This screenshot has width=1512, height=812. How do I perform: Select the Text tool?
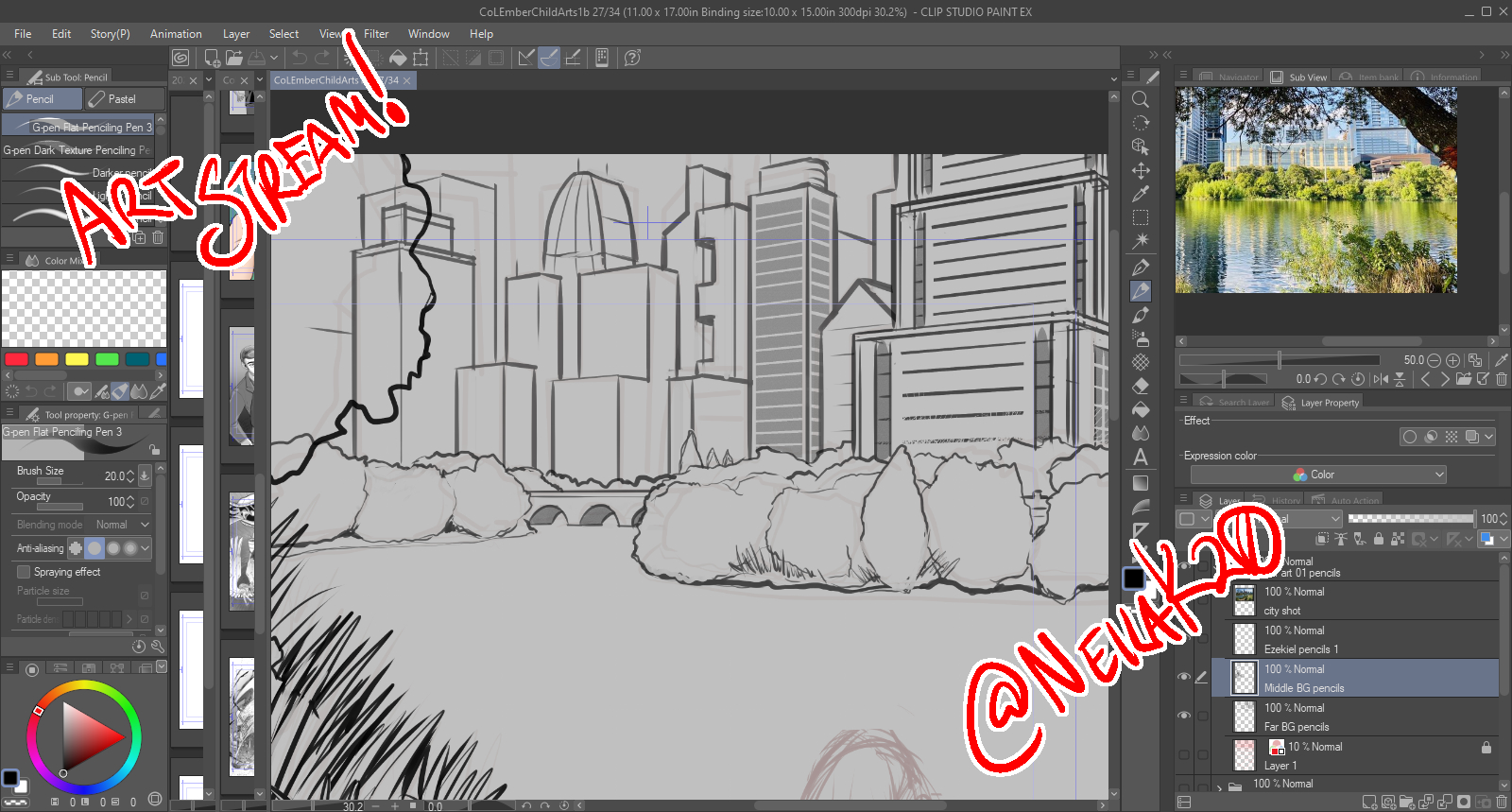1141,458
